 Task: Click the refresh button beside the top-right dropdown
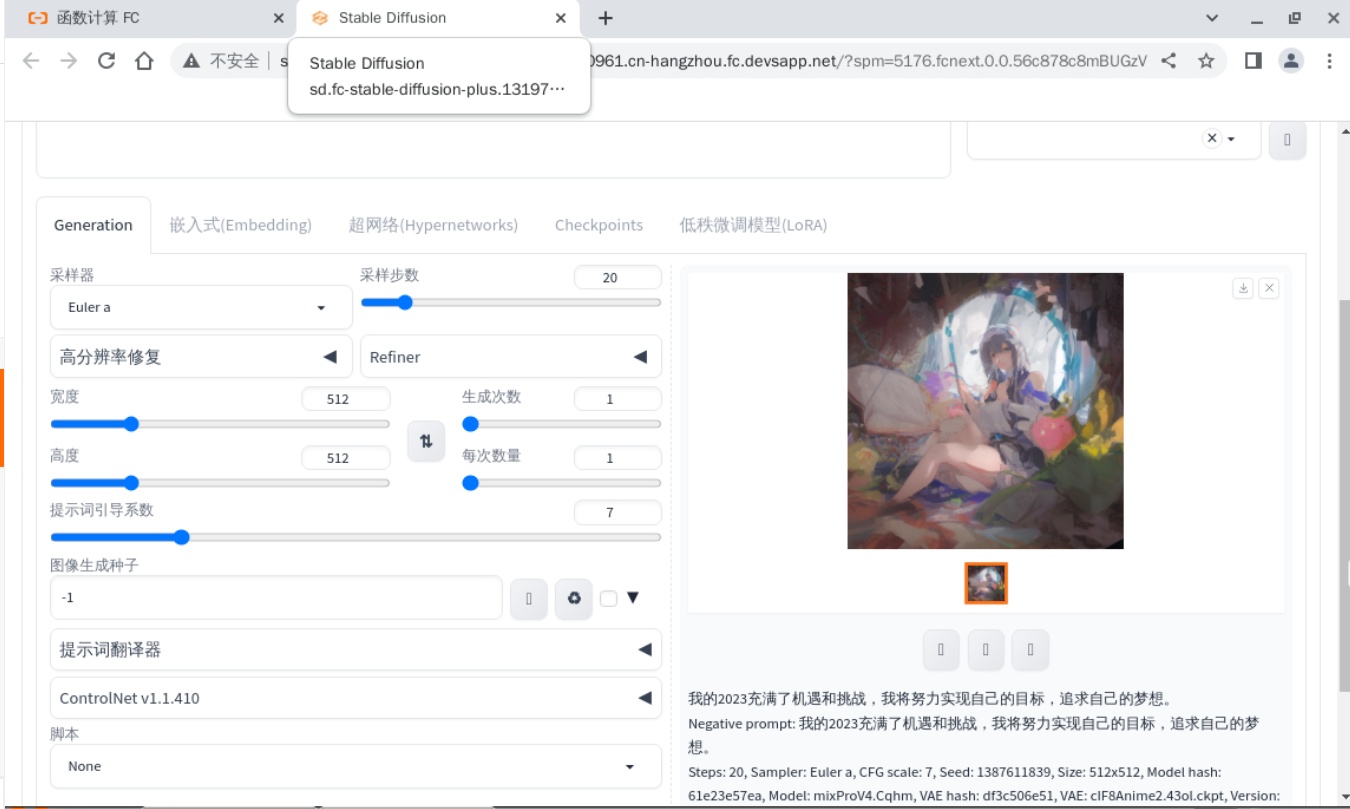point(1287,140)
